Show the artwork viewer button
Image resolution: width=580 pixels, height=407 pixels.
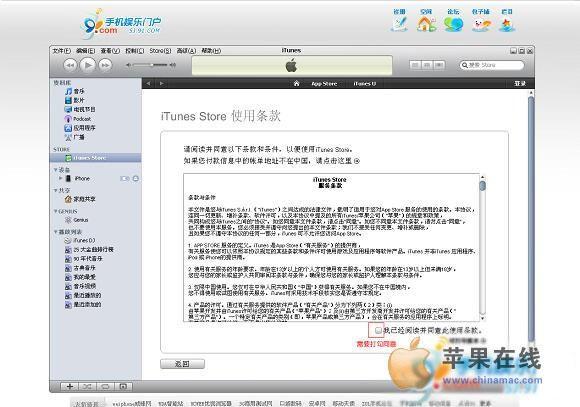(x=124, y=387)
